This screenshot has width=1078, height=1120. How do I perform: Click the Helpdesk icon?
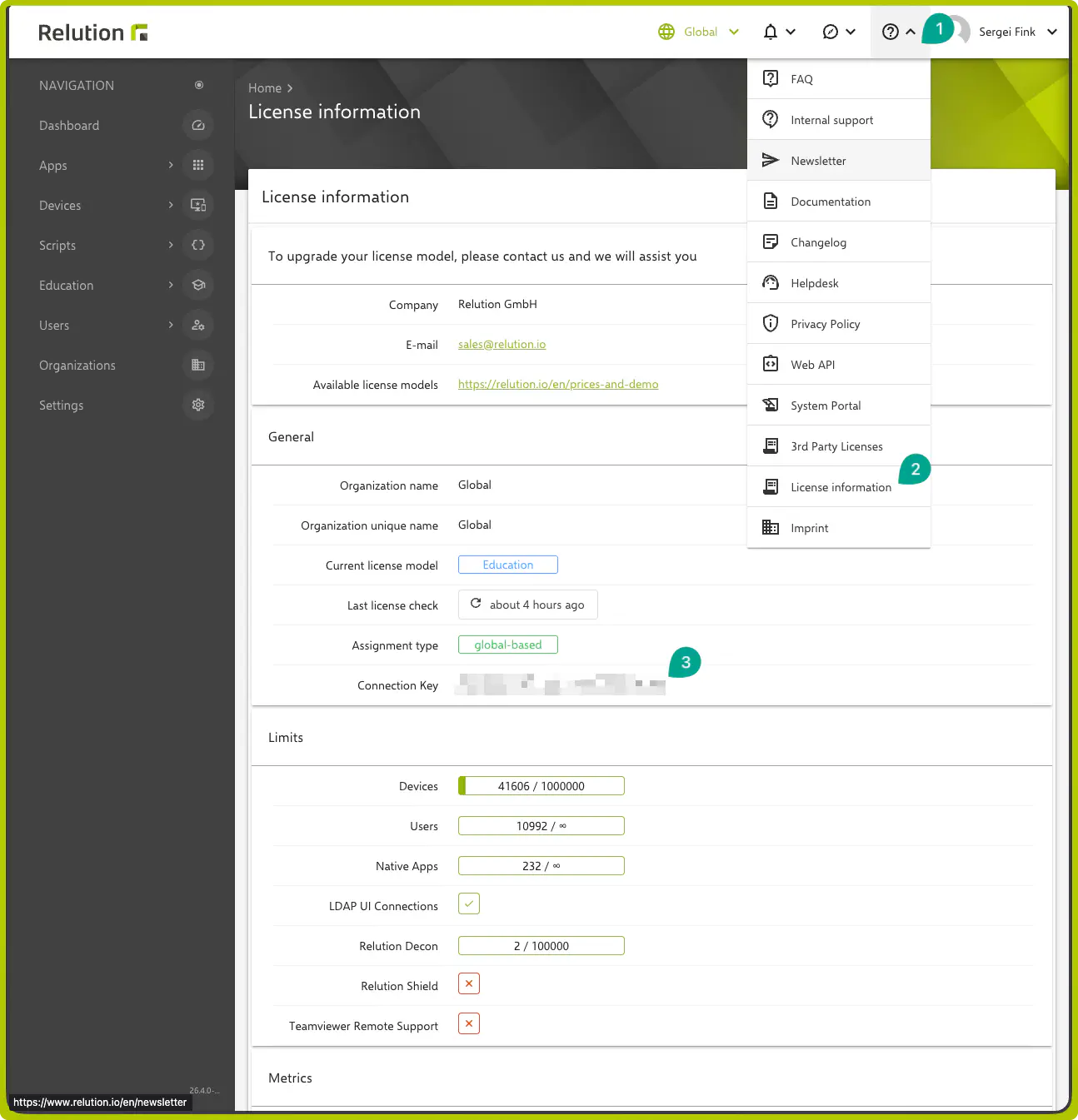(x=771, y=282)
